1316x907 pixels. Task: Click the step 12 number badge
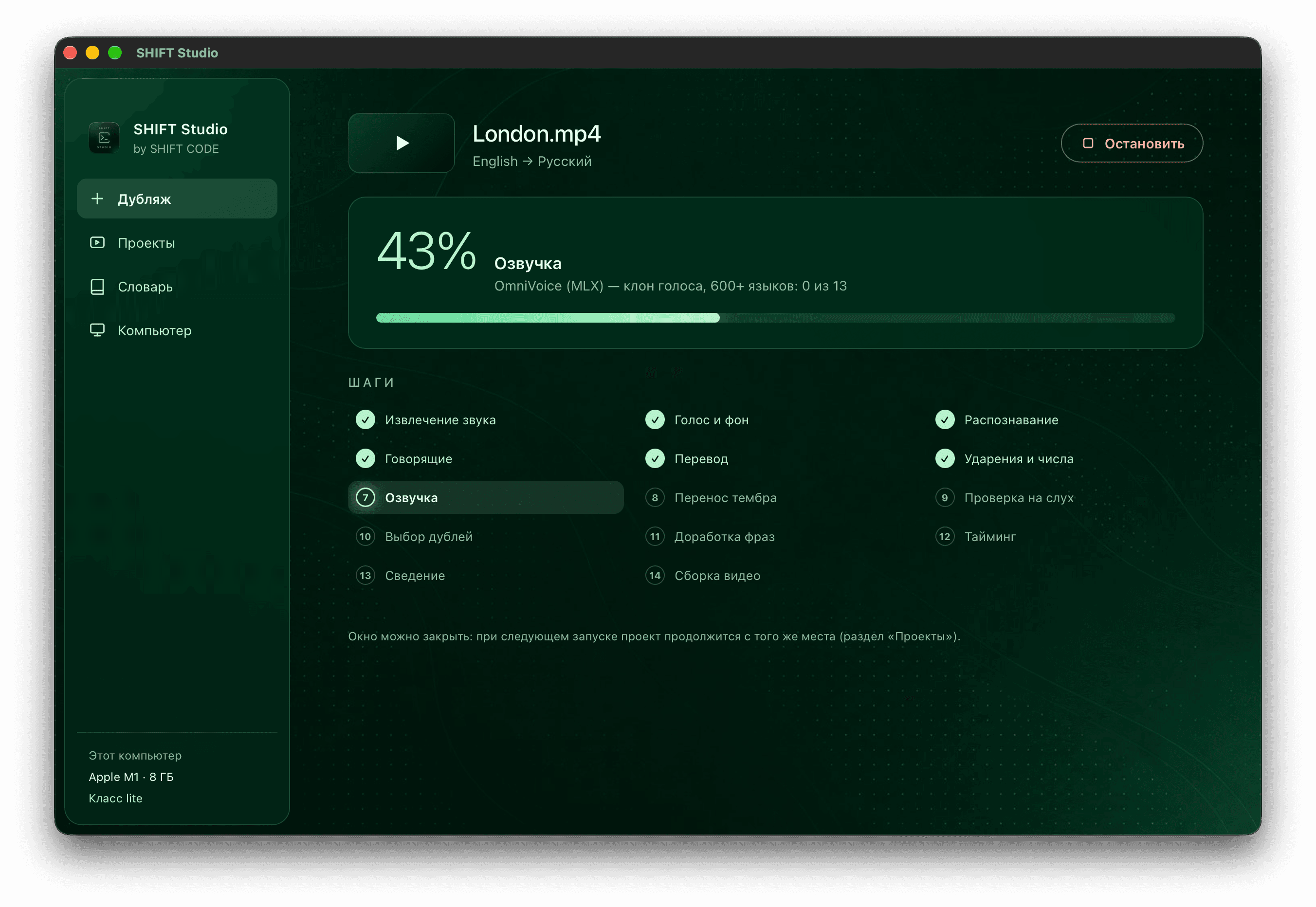click(x=945, y=537)
